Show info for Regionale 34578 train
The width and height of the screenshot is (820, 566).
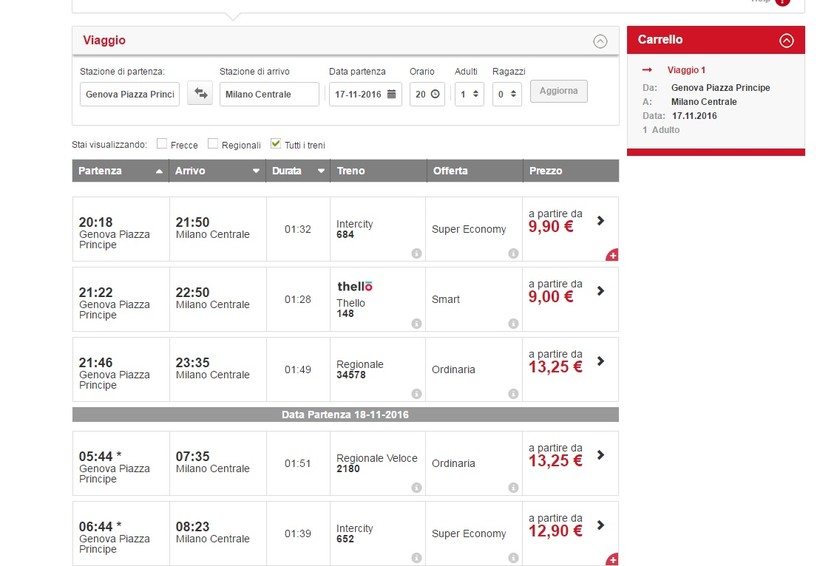(416, 394)
